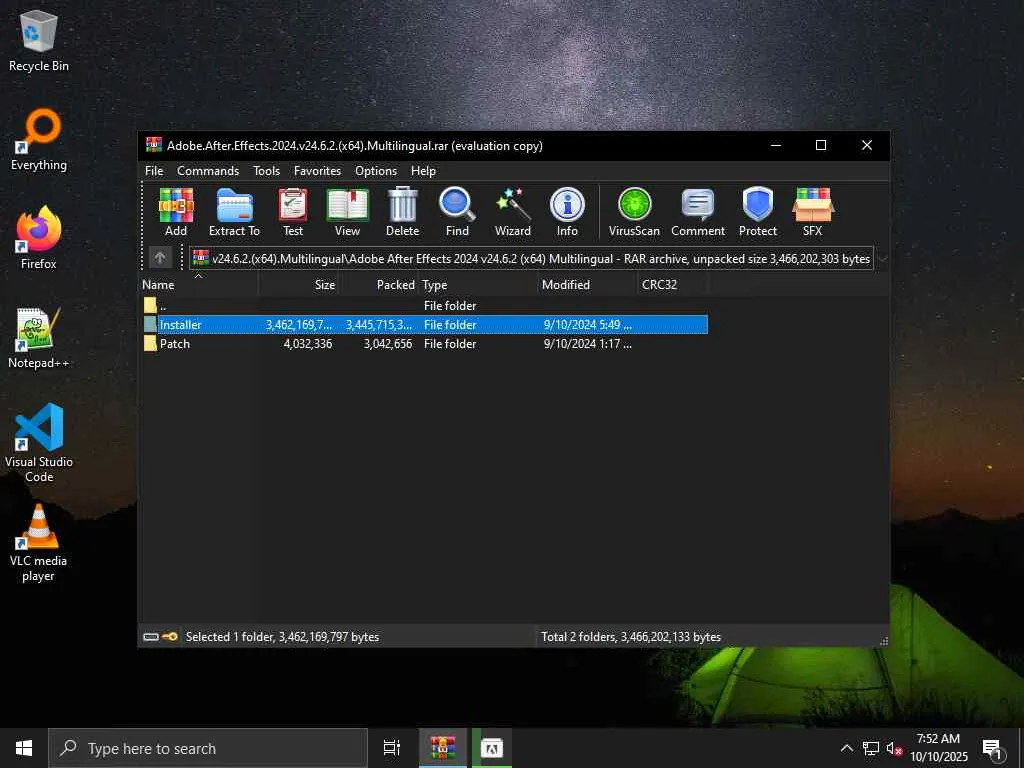The width and height of the screenshot is (1024, 768).
Task: Open the Commands menu
Action: pos(208,170)
